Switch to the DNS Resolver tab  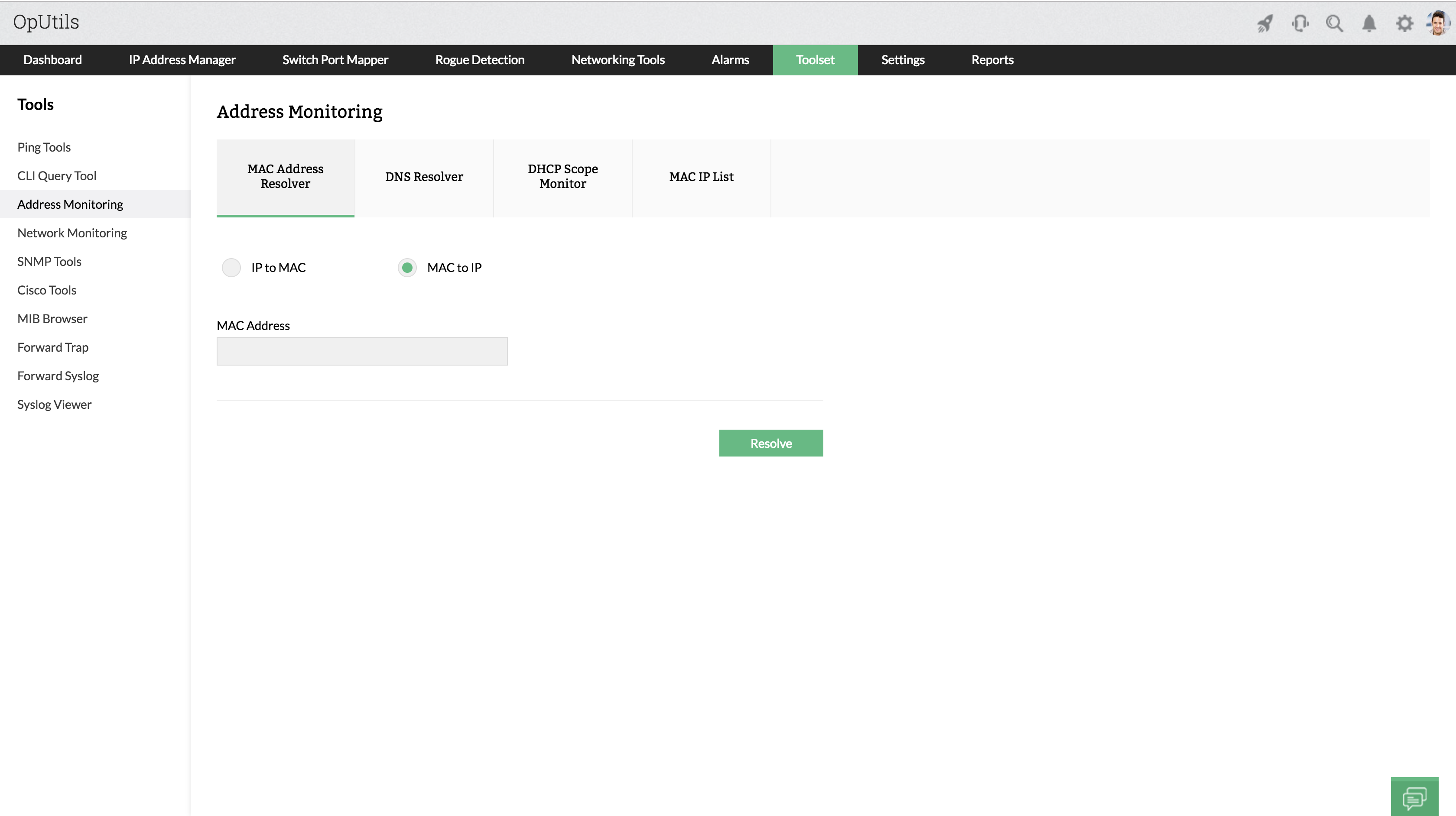(x=424, y=177)
